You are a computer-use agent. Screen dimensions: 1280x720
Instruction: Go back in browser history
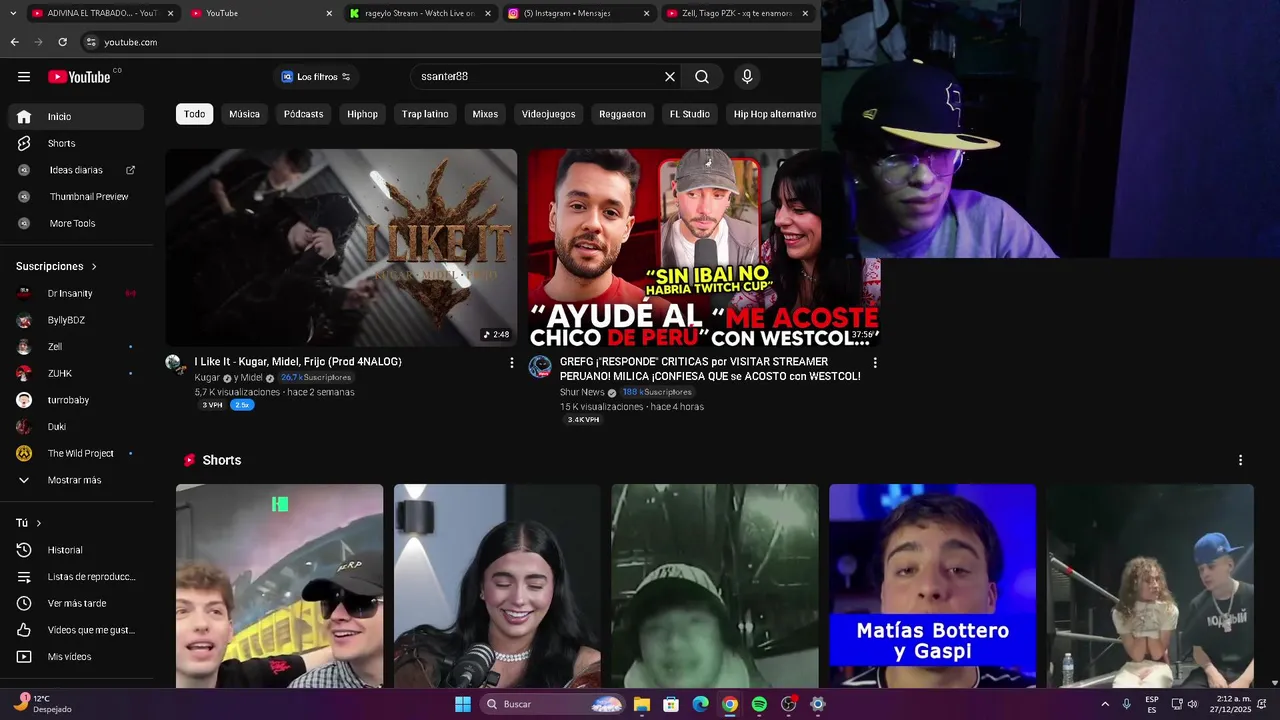point(14,42)
